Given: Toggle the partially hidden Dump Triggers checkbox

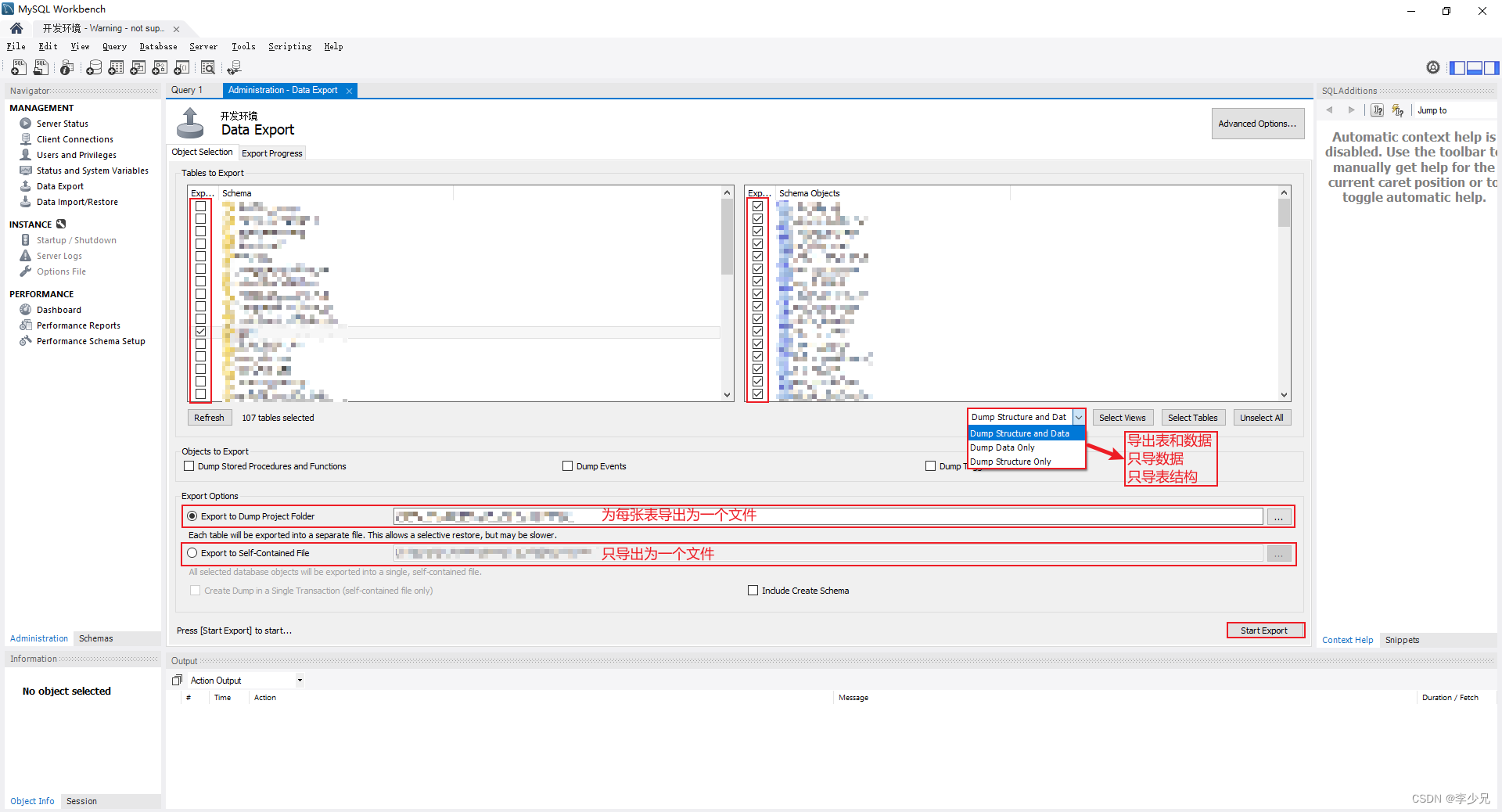Looking at the screenshot, I should 930,466.
